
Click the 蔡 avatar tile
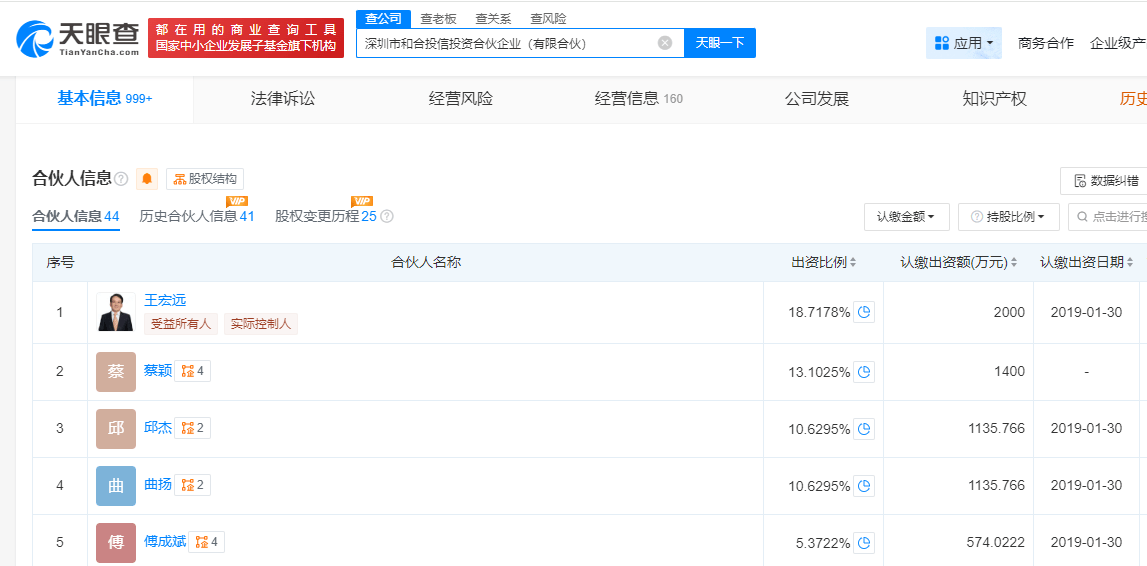click(x=116, y=371)
